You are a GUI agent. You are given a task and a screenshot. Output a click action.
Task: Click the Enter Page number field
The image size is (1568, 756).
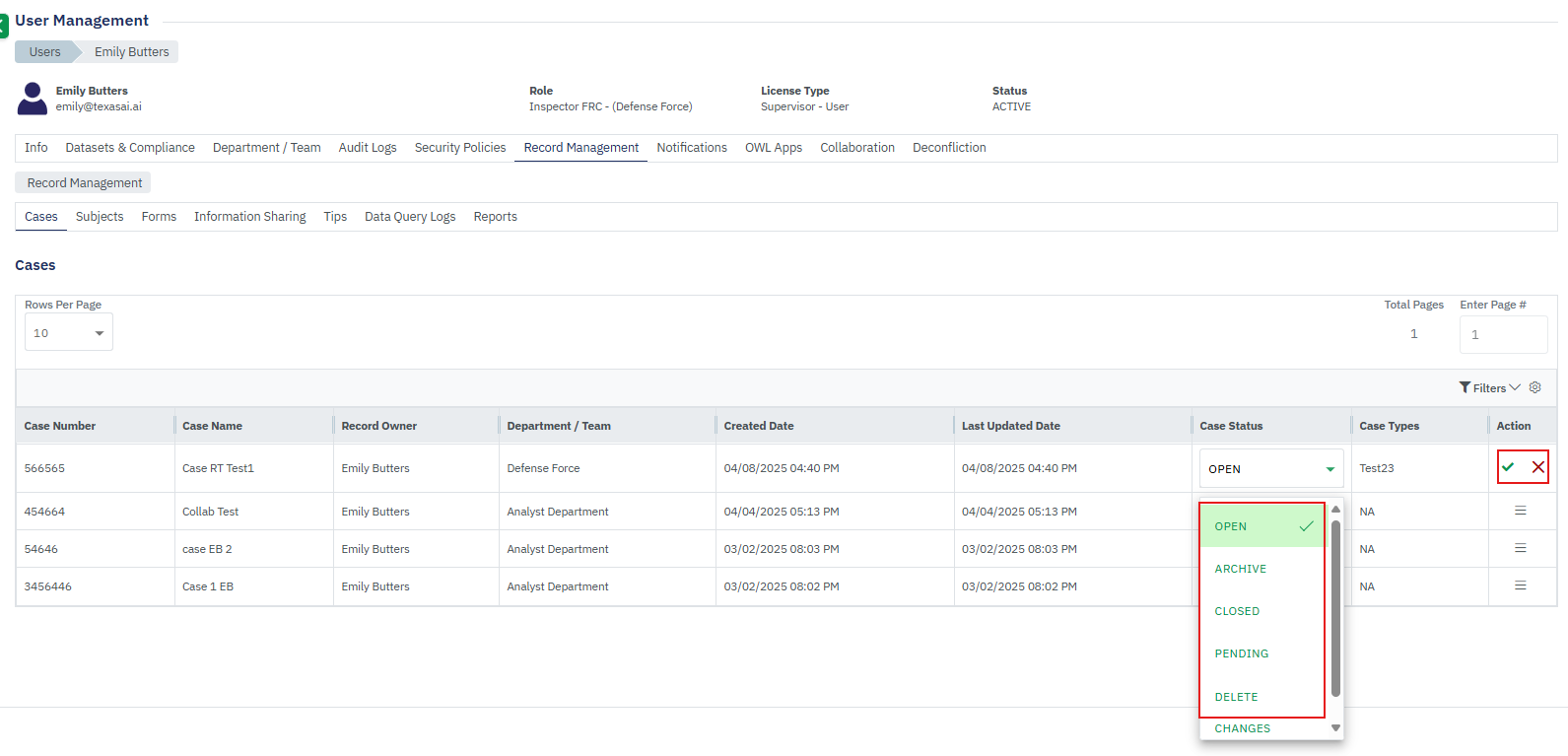pos(1502,334)
